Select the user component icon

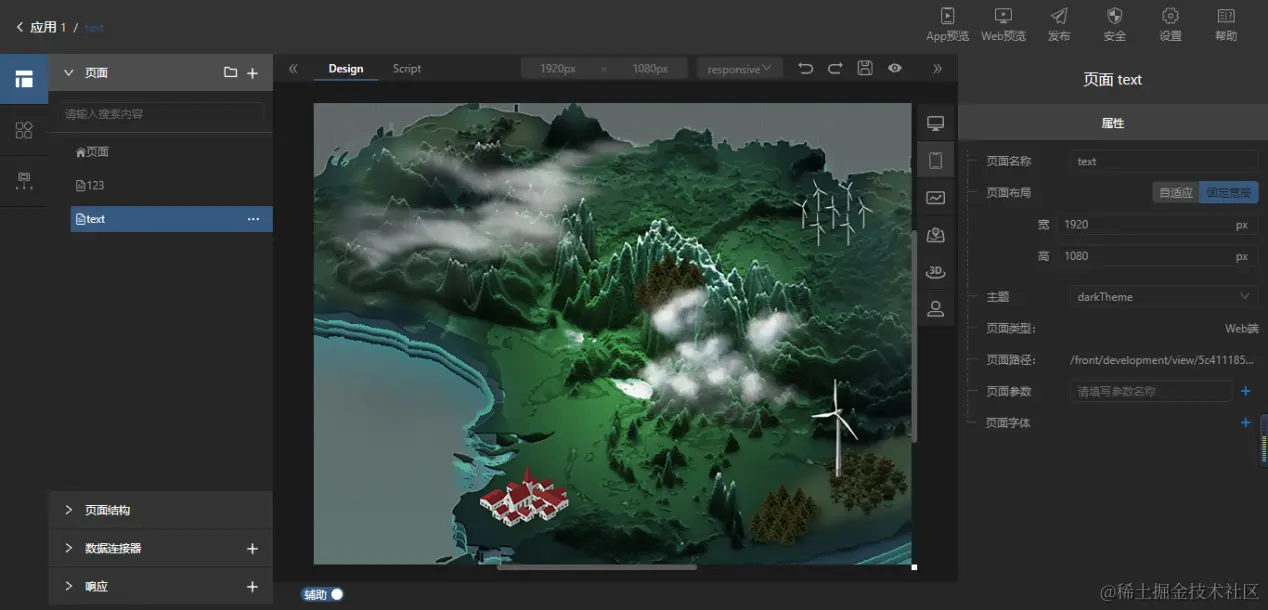pos(936,309)
